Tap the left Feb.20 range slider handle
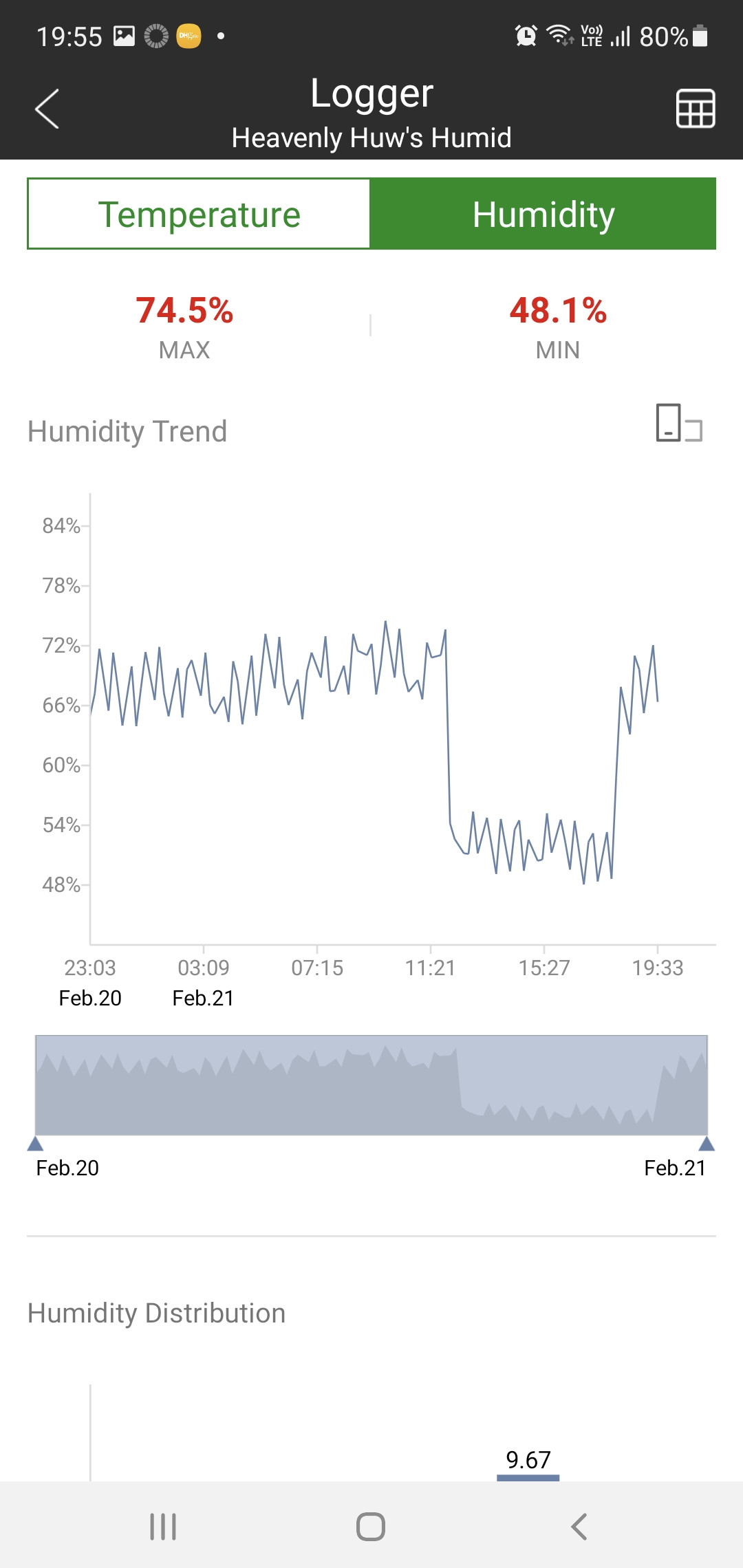Screen dimensions: 743x1568 click(x=36, y=1144)
